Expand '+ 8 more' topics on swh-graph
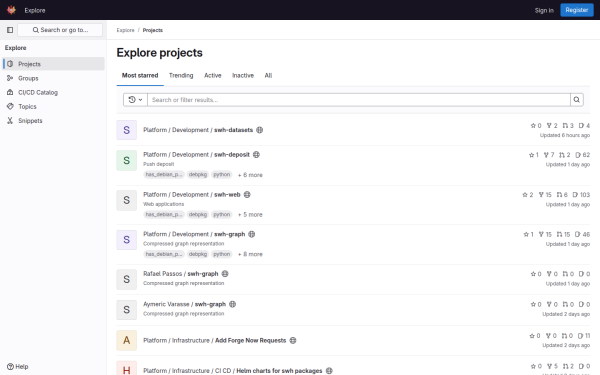This screenshot has height=375, width=600. (250, 254)
